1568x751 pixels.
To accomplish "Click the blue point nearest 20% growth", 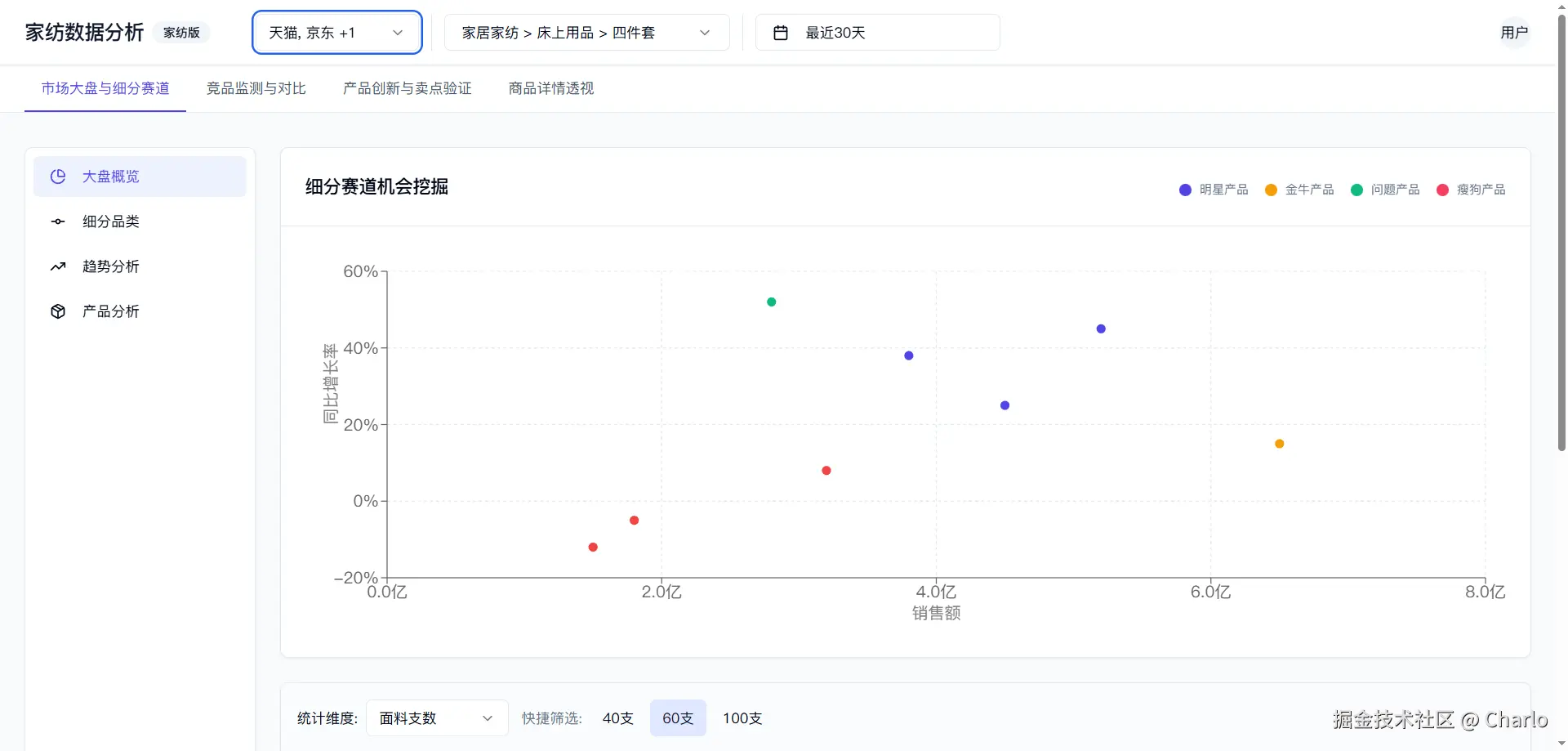I will coord(1005,405).
